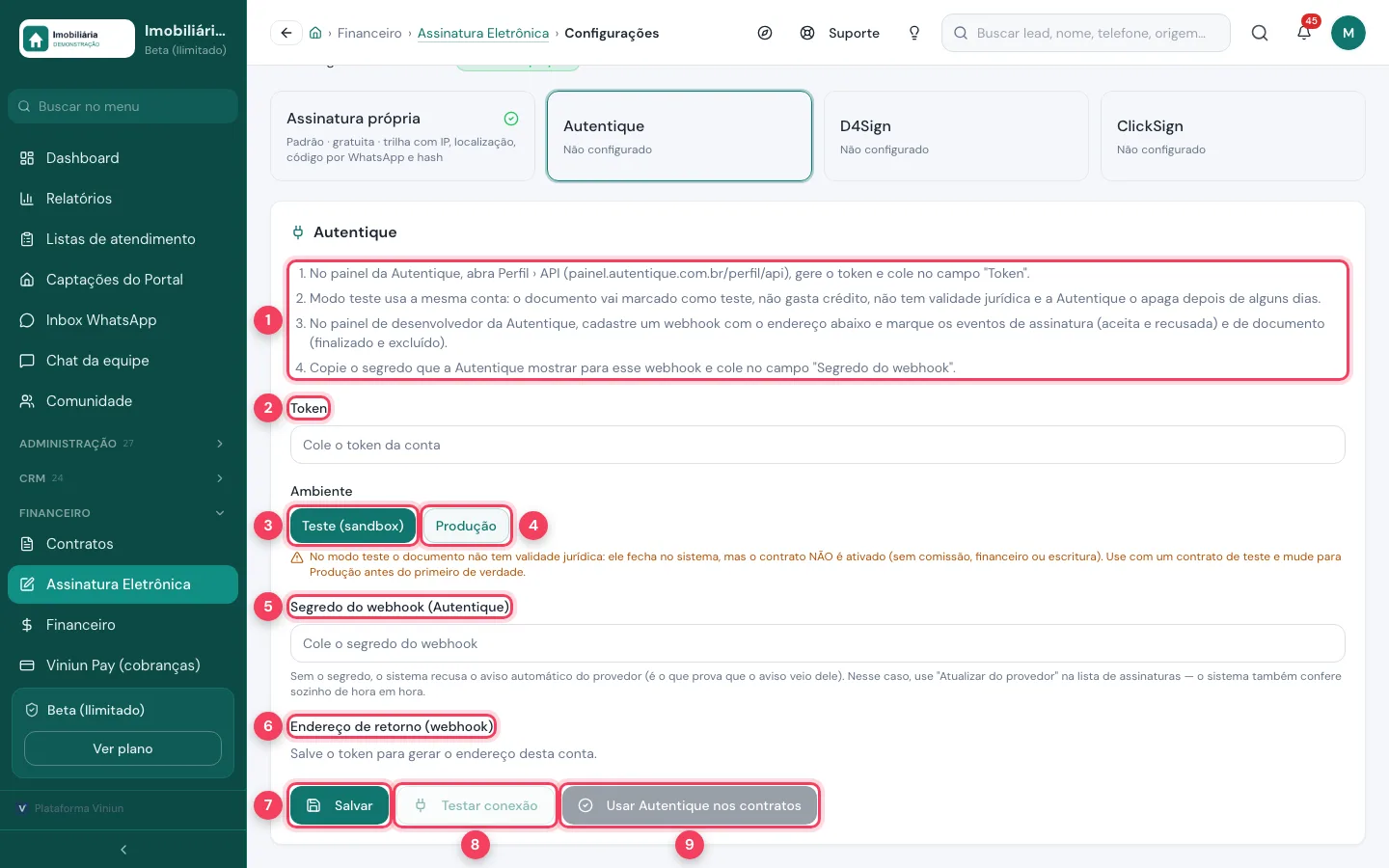Open the compass tour icon
Viewport: 1389px width, 868px height.
click(765, 33)
